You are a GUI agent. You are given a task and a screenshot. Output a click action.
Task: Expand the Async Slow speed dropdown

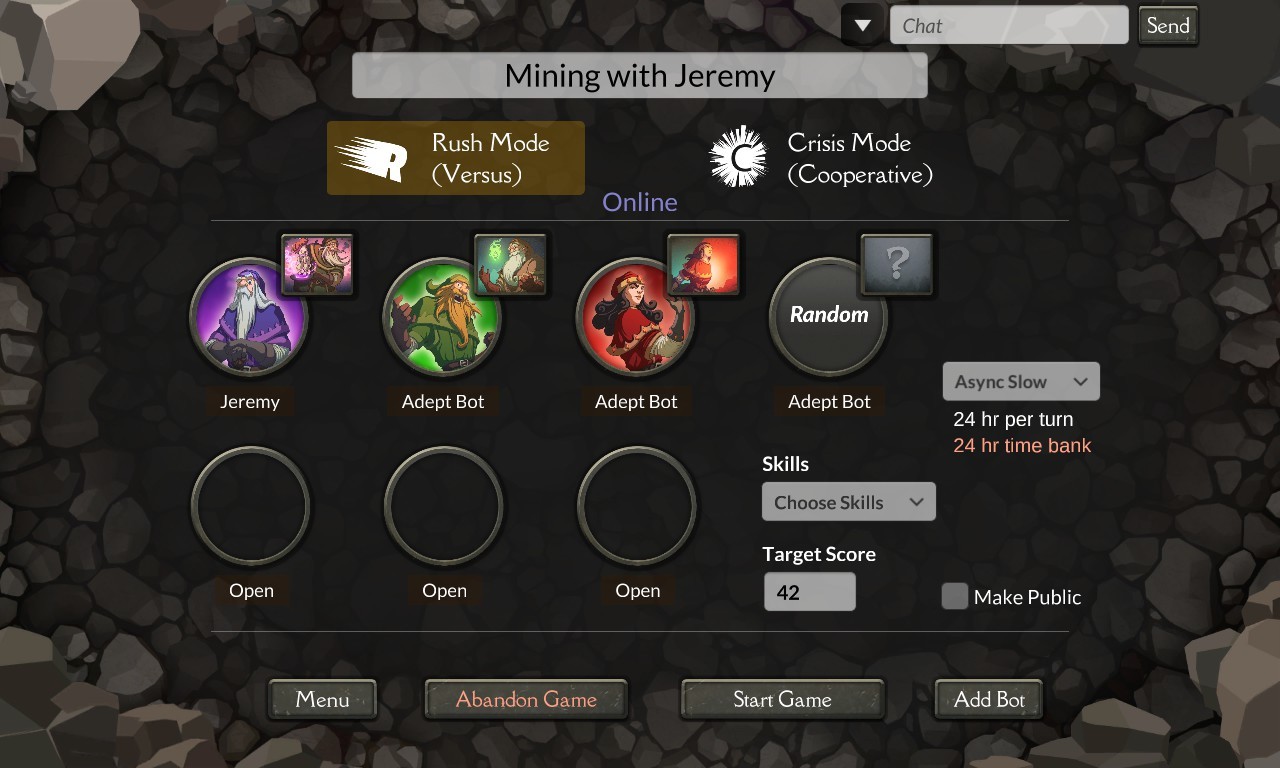pyautogui.click(x=1021, y=381)
